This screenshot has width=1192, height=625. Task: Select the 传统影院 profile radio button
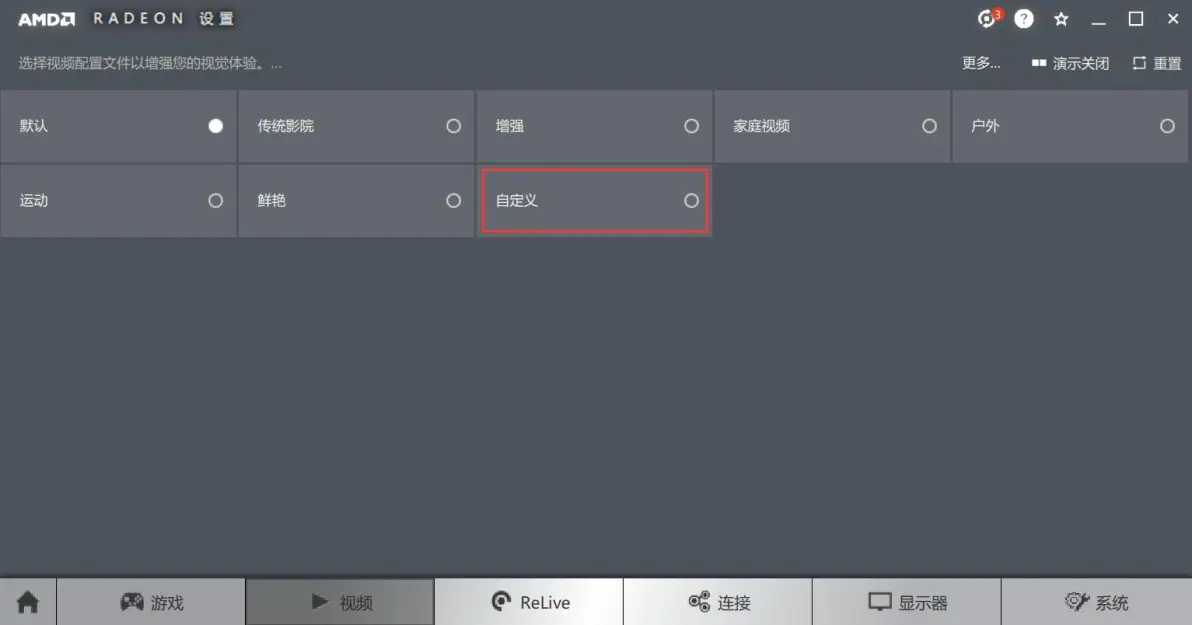tap(453, 126)
